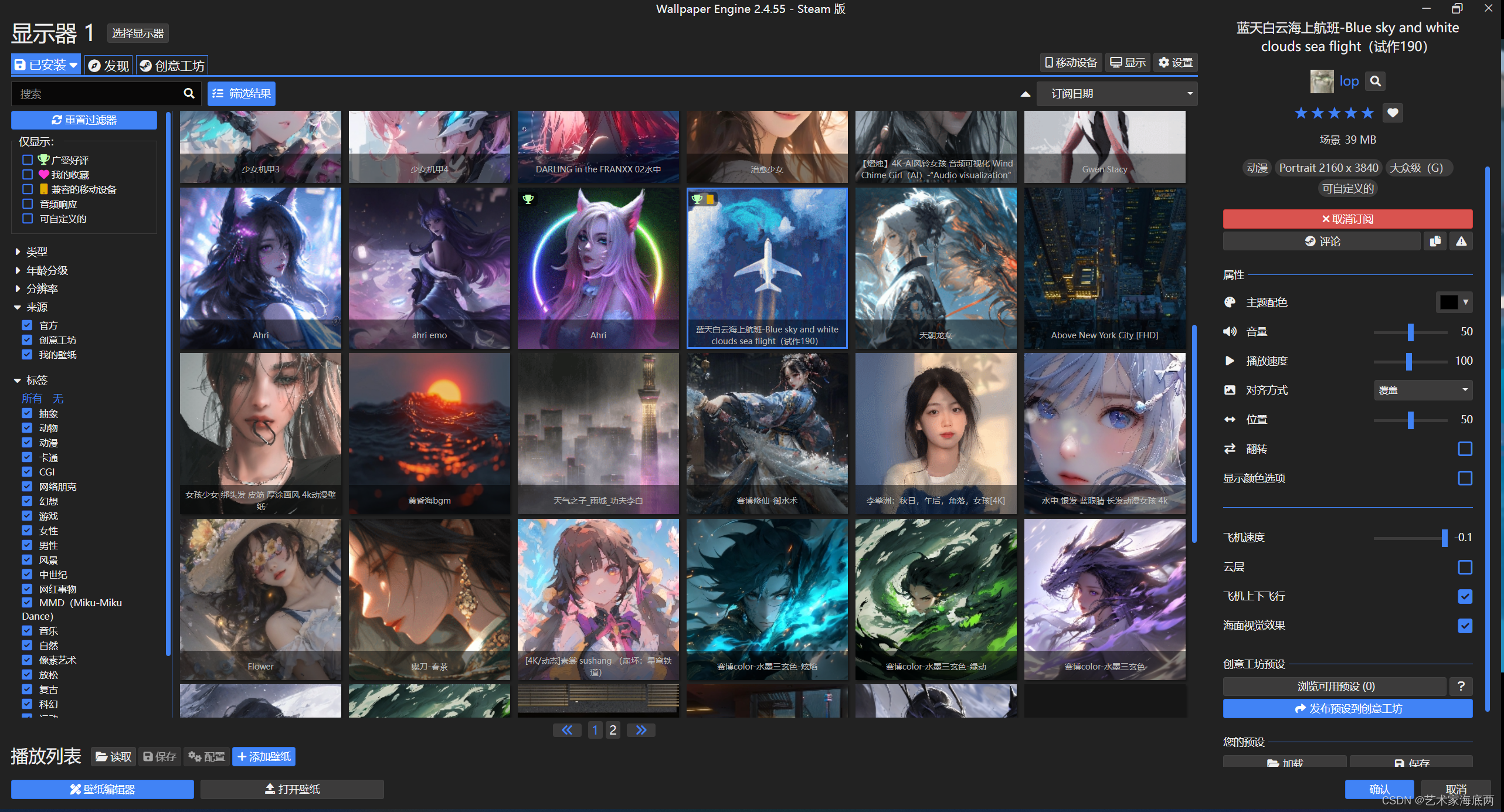Click the search magnifier icon in search box

tap(189, 93)
